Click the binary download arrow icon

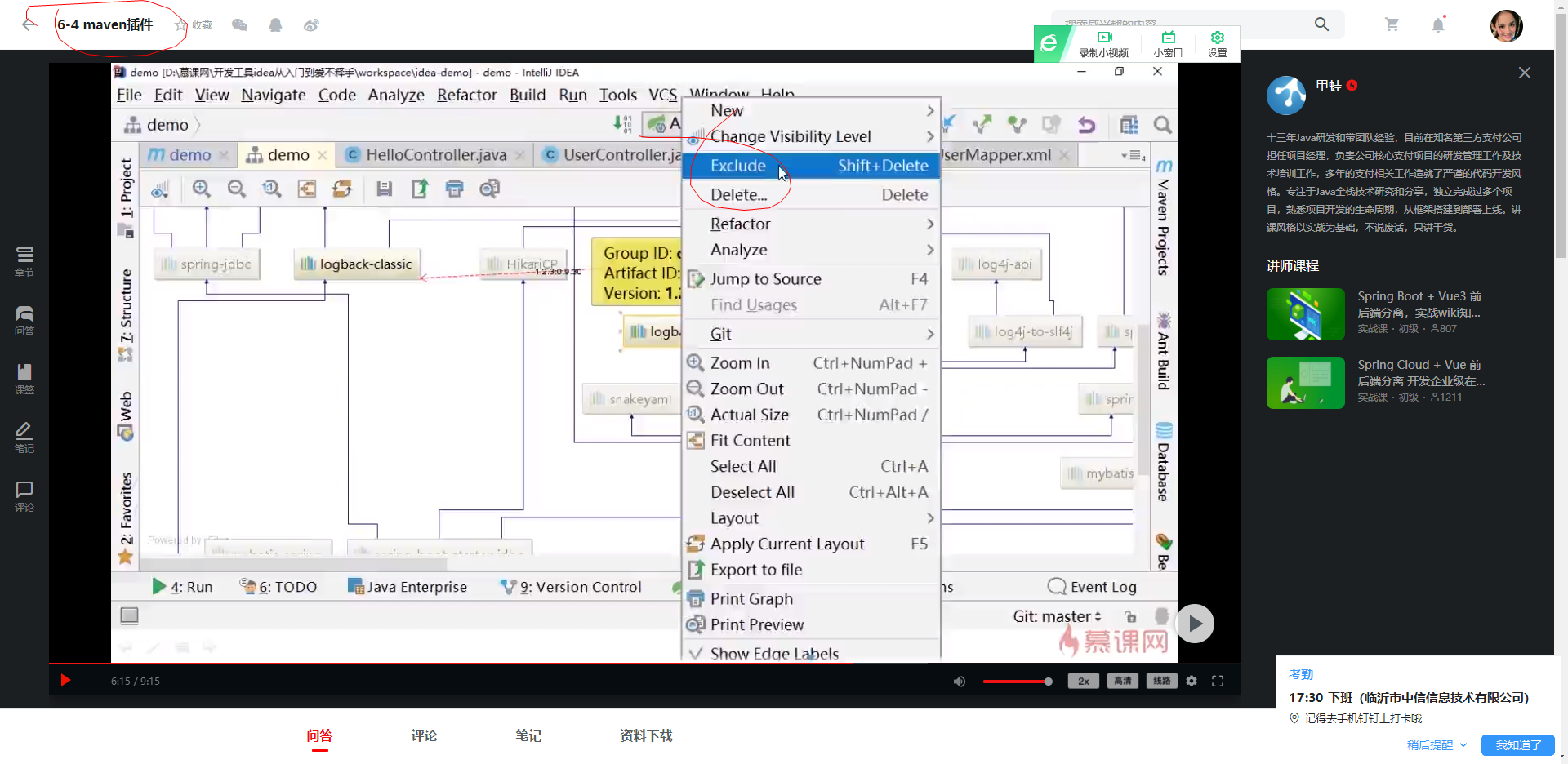[622, 124]
